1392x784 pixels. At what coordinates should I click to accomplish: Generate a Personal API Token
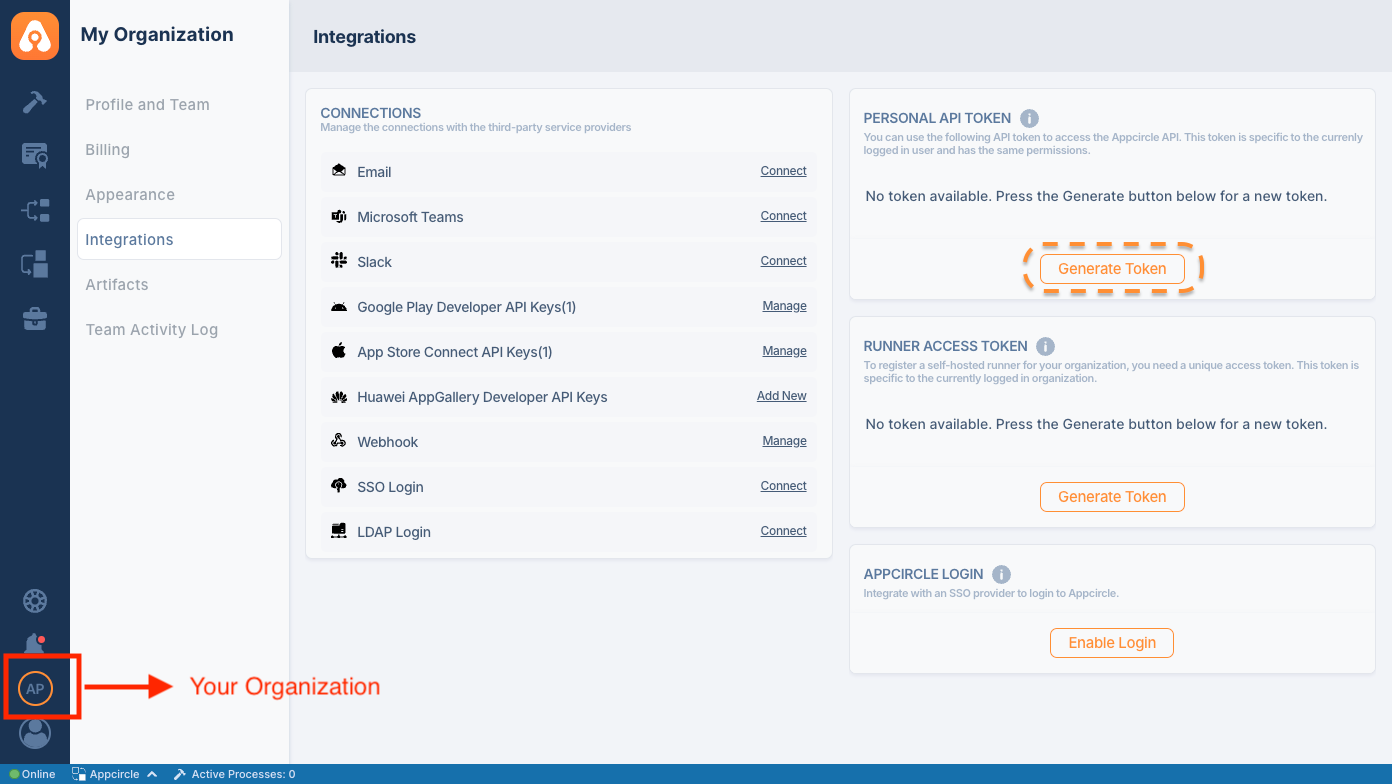(x=1112, y=268)
